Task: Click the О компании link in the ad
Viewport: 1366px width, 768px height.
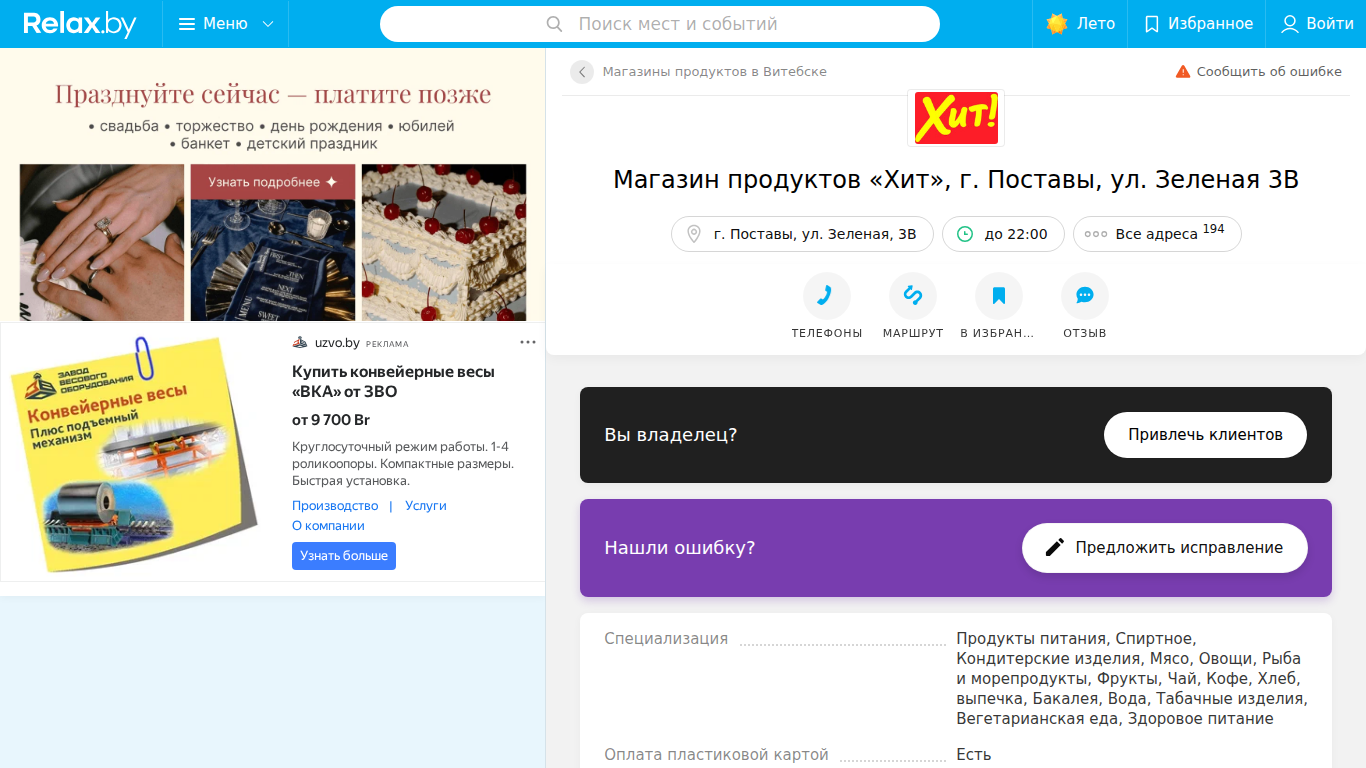Action: pyautogui.click(x=328, y=526)
